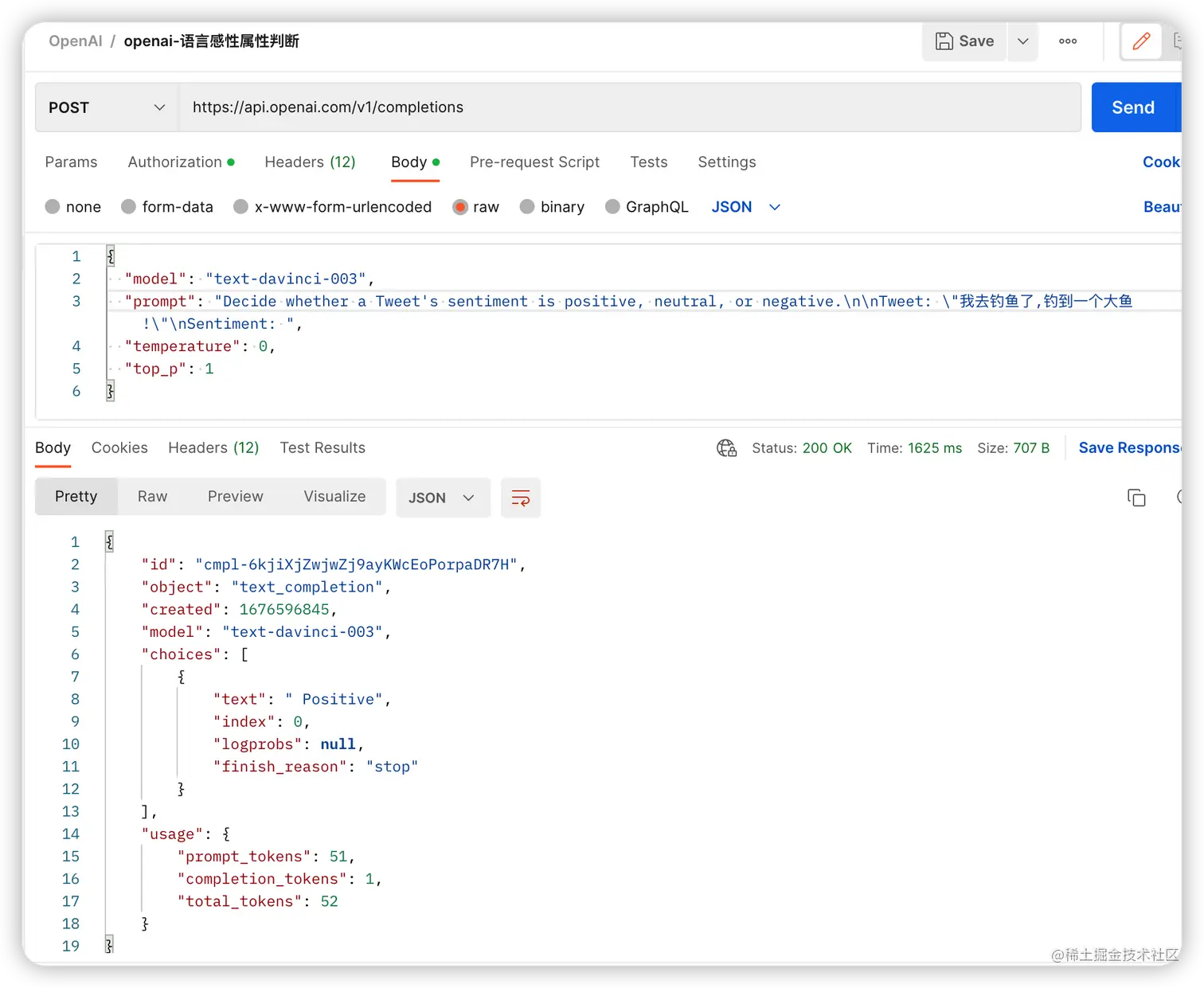The width and height of the screenshot is (1204, 988).
Task: Click the pencil edit icon
Action: tap(1141, 41)
